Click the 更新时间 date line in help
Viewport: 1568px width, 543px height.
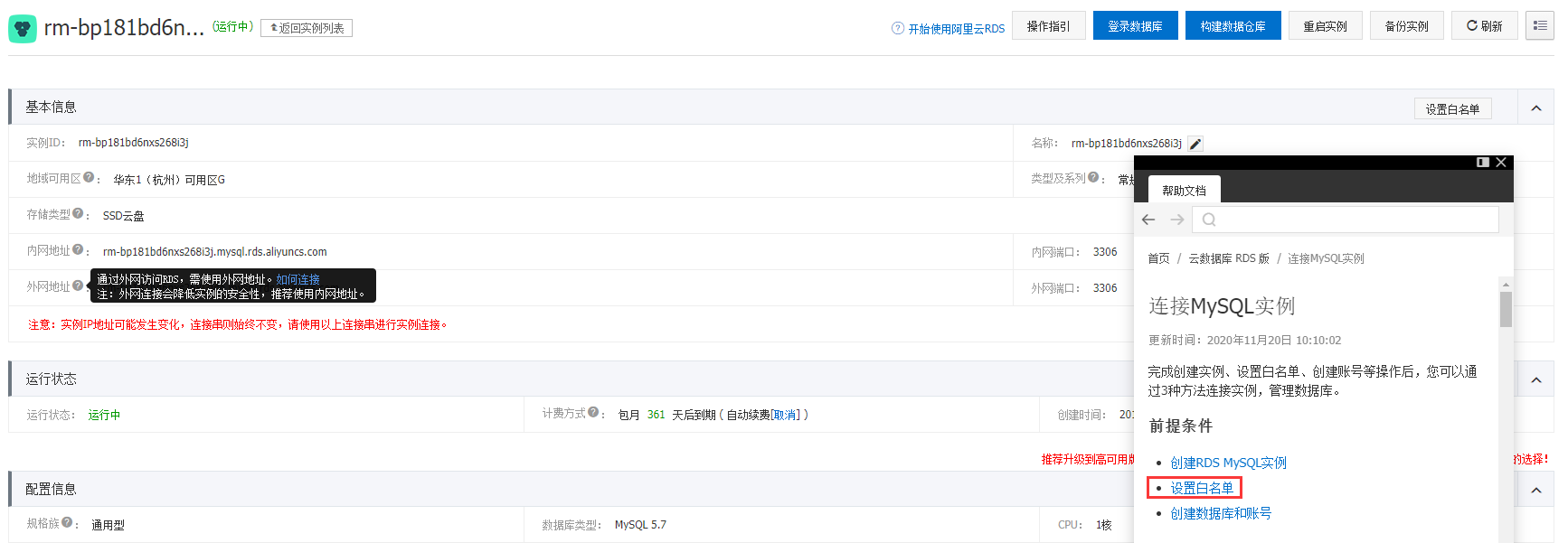1244,341
